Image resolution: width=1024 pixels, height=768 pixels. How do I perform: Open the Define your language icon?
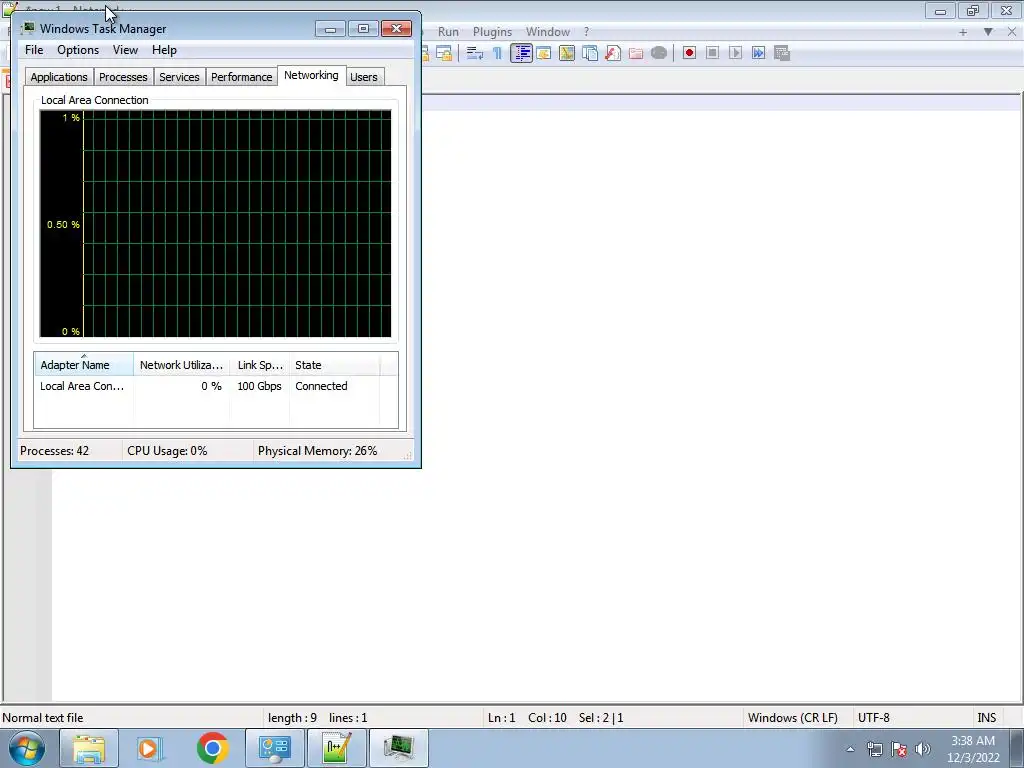click(x=544, y=53)
